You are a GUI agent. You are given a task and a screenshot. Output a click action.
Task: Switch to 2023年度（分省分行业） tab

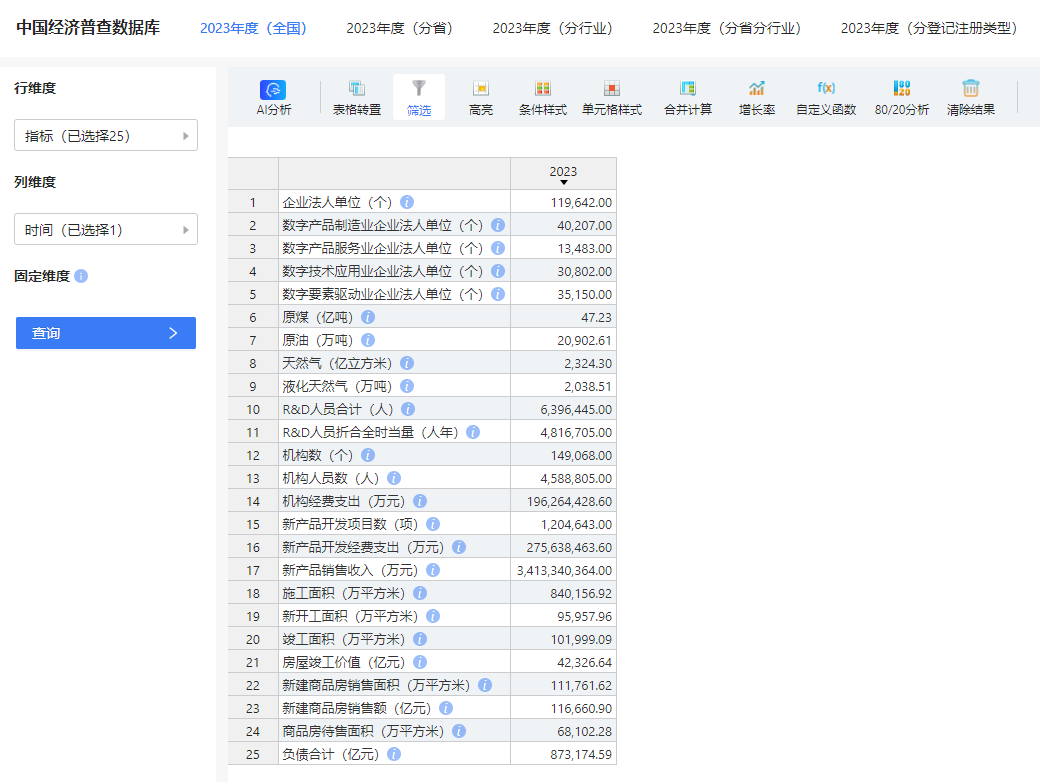(726, 28)
